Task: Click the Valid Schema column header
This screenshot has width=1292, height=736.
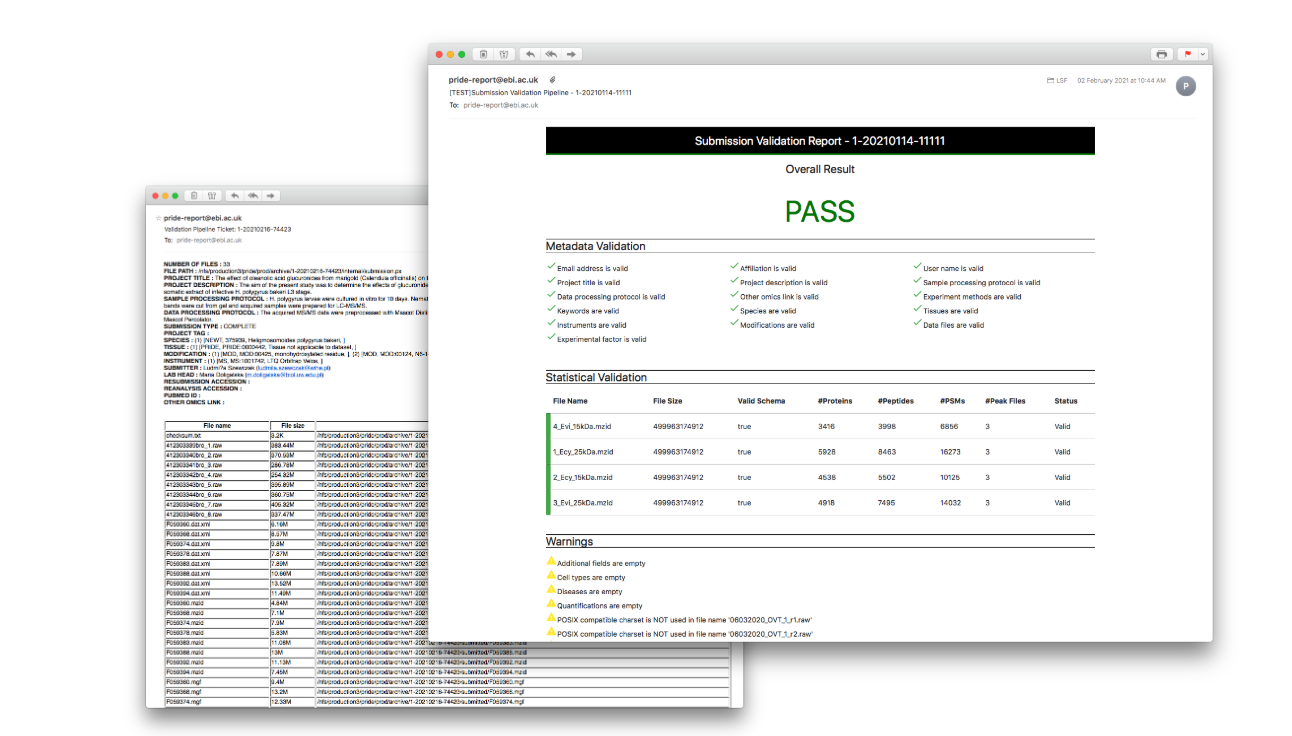Action: (x=761, y=401)
